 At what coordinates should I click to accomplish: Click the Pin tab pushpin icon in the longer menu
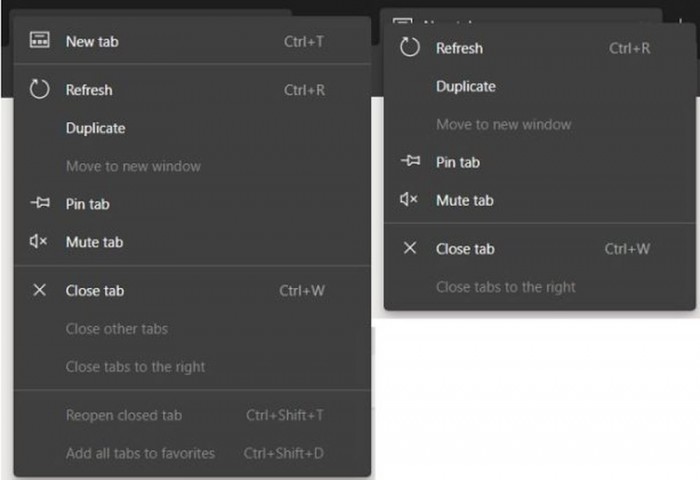pos(40,204)
